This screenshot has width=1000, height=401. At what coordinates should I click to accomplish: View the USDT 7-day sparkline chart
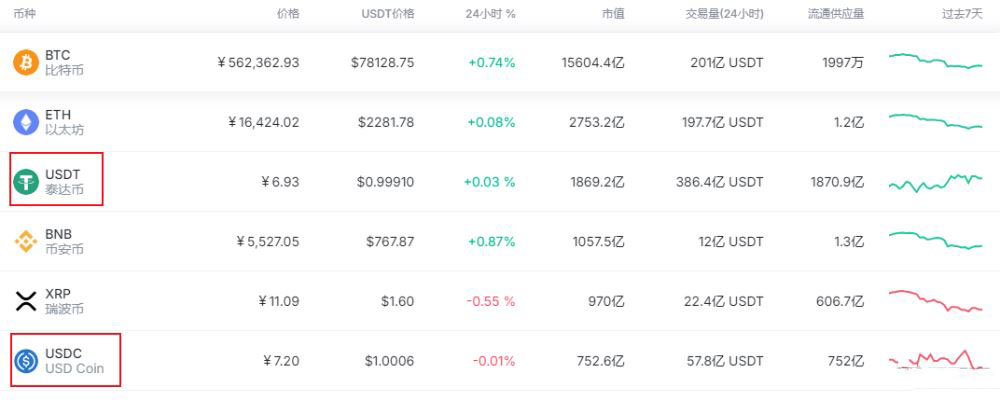tap(935, 182)
